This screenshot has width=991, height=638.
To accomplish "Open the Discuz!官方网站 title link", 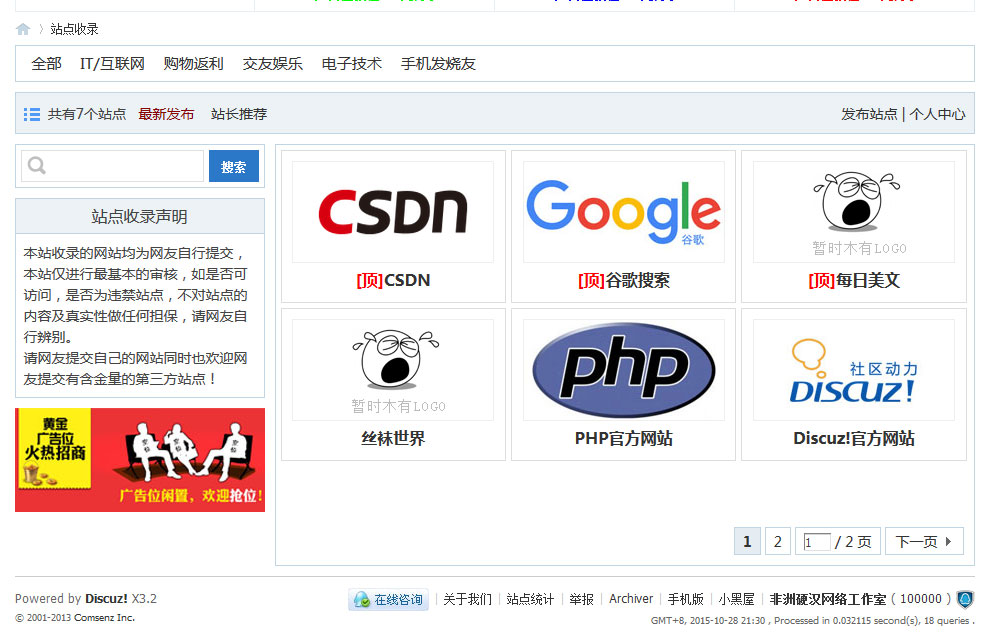I will pos(854,438).
